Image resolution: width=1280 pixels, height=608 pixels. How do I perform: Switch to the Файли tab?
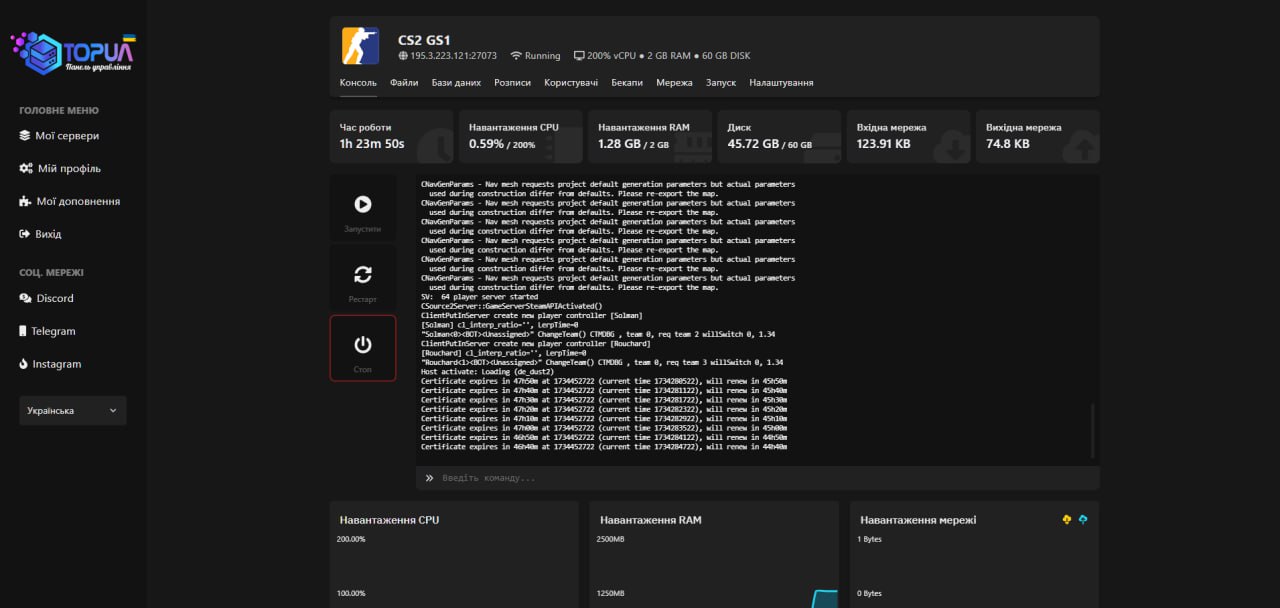[404, 83]
